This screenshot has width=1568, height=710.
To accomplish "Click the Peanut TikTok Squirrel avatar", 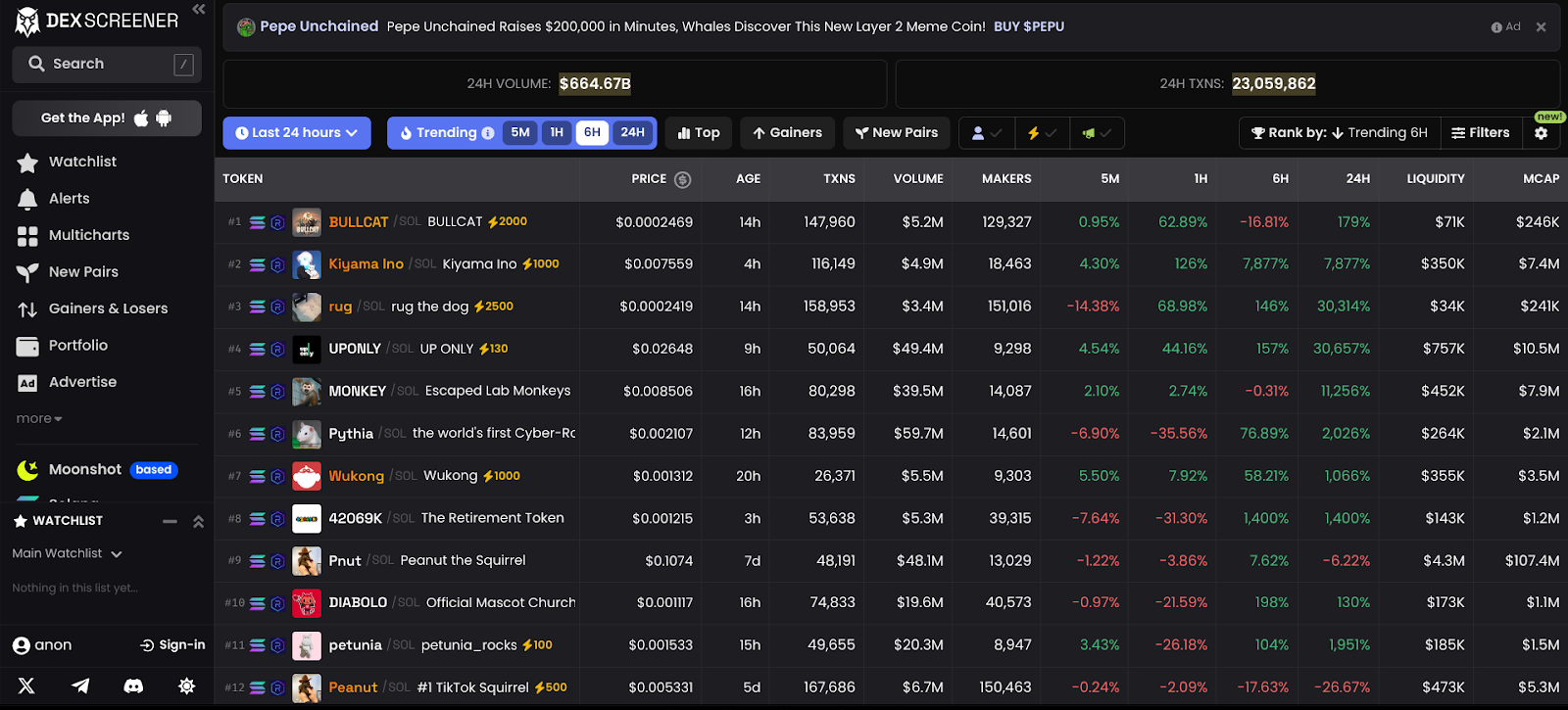I will (307, 687).
